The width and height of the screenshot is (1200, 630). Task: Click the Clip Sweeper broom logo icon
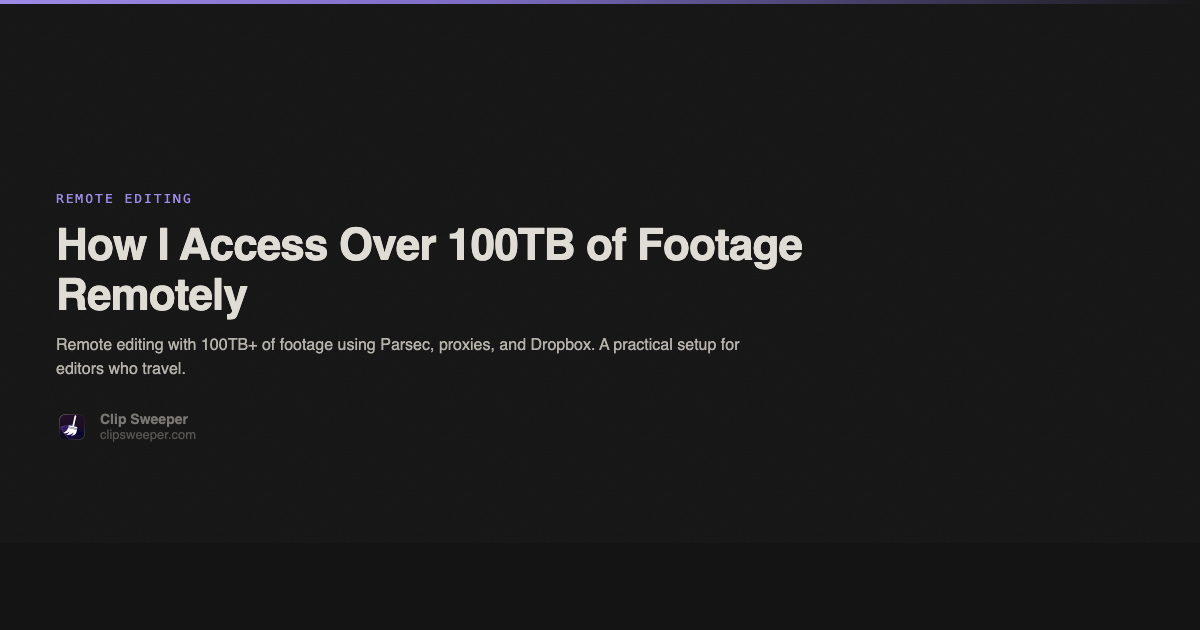[x=71, y=427]
